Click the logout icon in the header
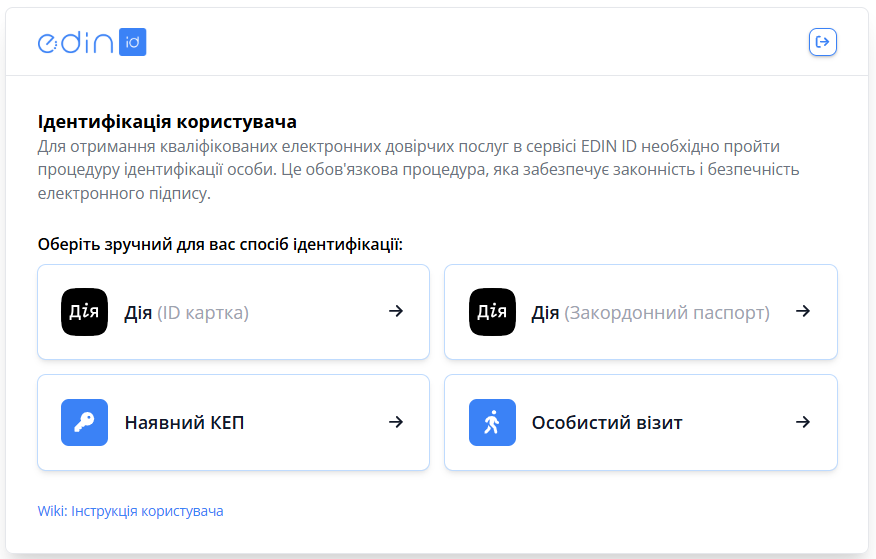 pos(822,42)
